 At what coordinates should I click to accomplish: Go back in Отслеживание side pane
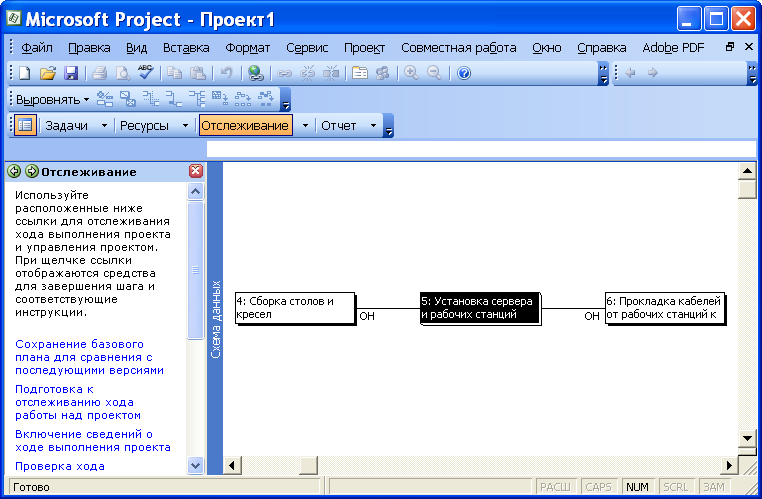tap(14, 171)
